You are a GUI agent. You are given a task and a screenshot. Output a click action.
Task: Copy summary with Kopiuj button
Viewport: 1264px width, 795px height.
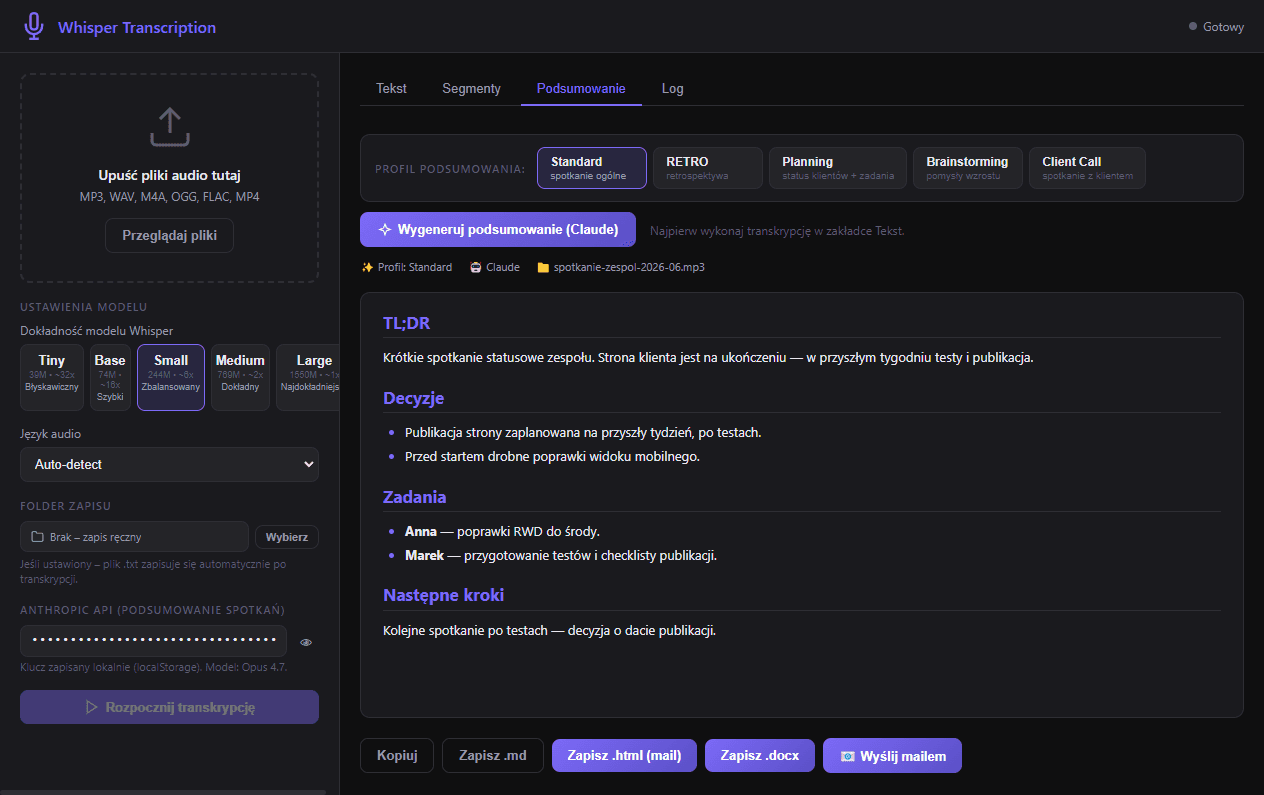pyautogui.click(x=397, y=755)
